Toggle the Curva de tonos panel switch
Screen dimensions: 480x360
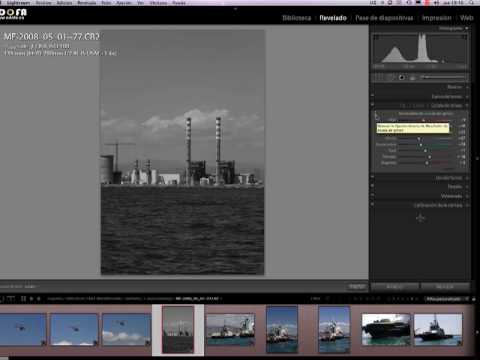point(373,96)
